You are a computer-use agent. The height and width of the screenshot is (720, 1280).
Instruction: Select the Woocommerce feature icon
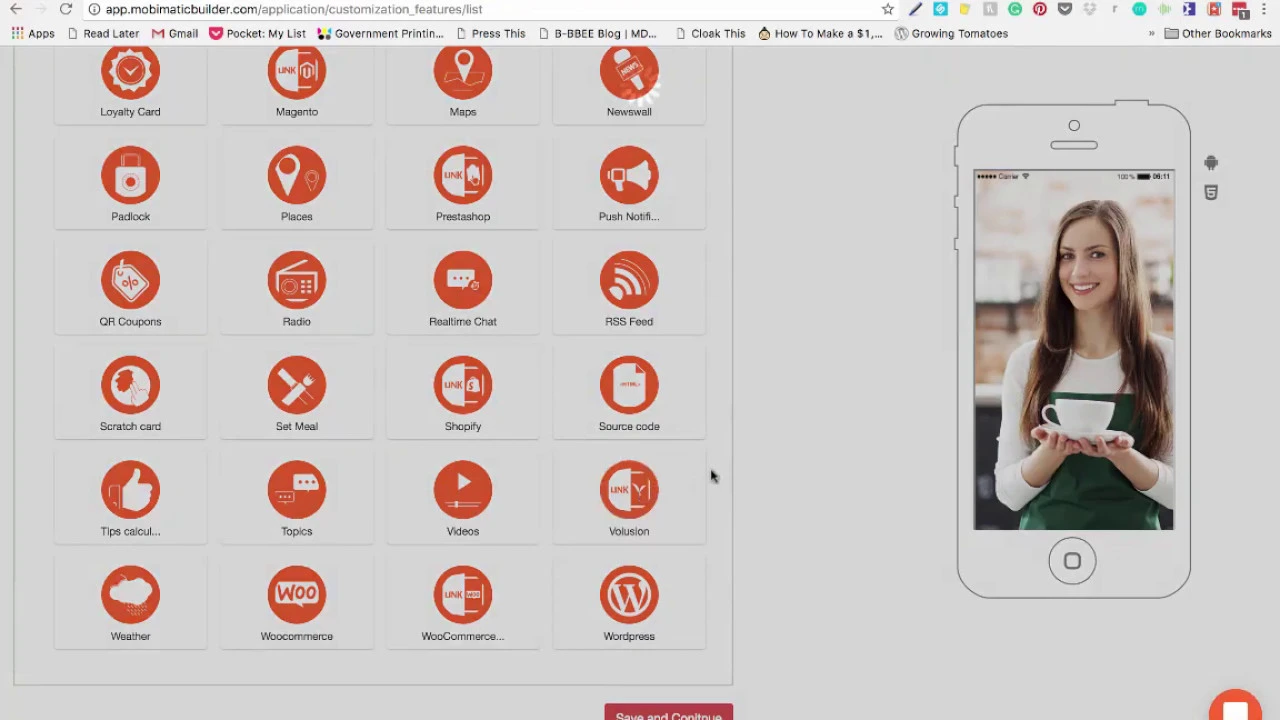tap(297, 596)
